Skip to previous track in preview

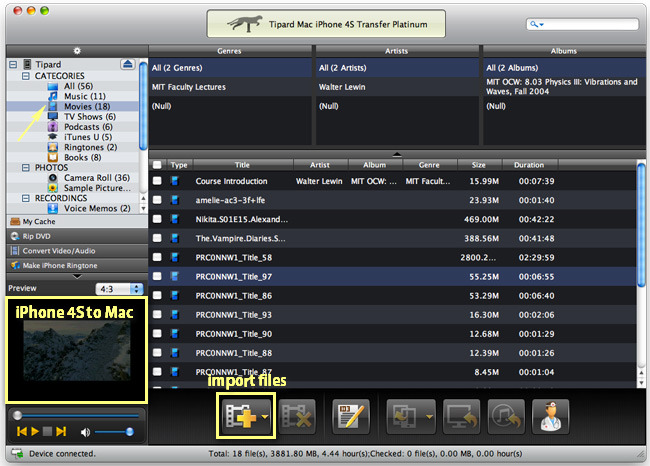point(22,432)
